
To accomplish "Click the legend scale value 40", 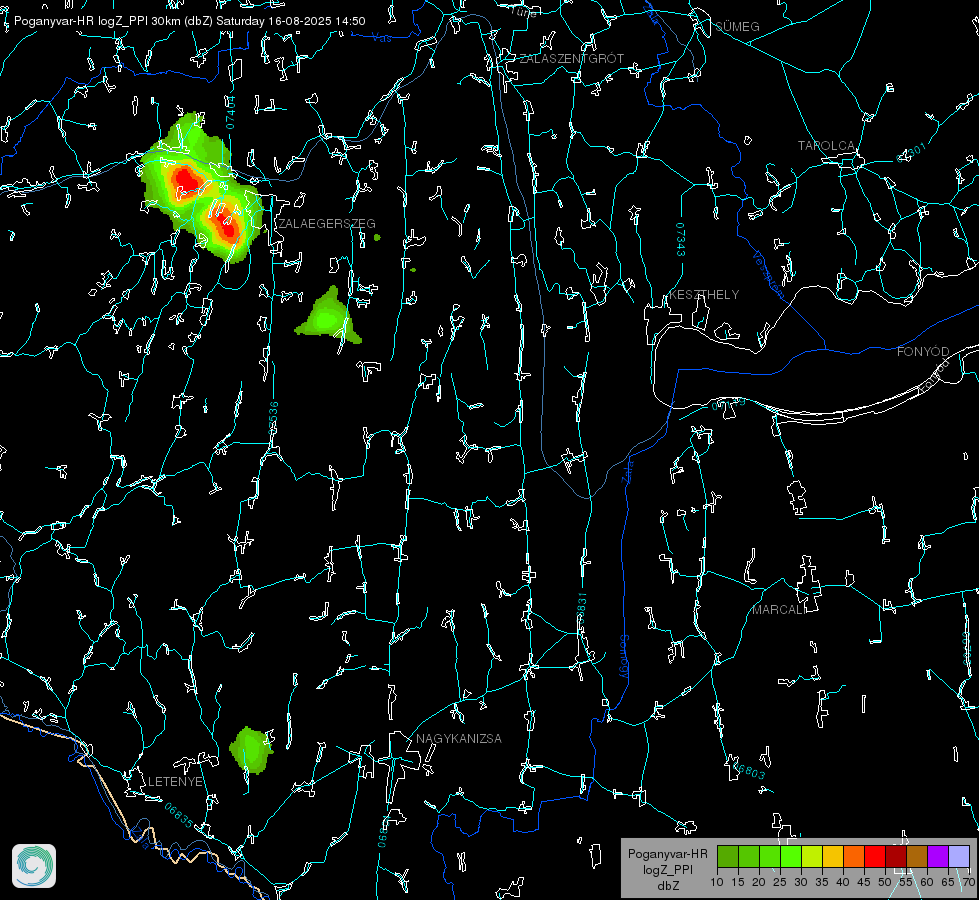I will (843, 883).
